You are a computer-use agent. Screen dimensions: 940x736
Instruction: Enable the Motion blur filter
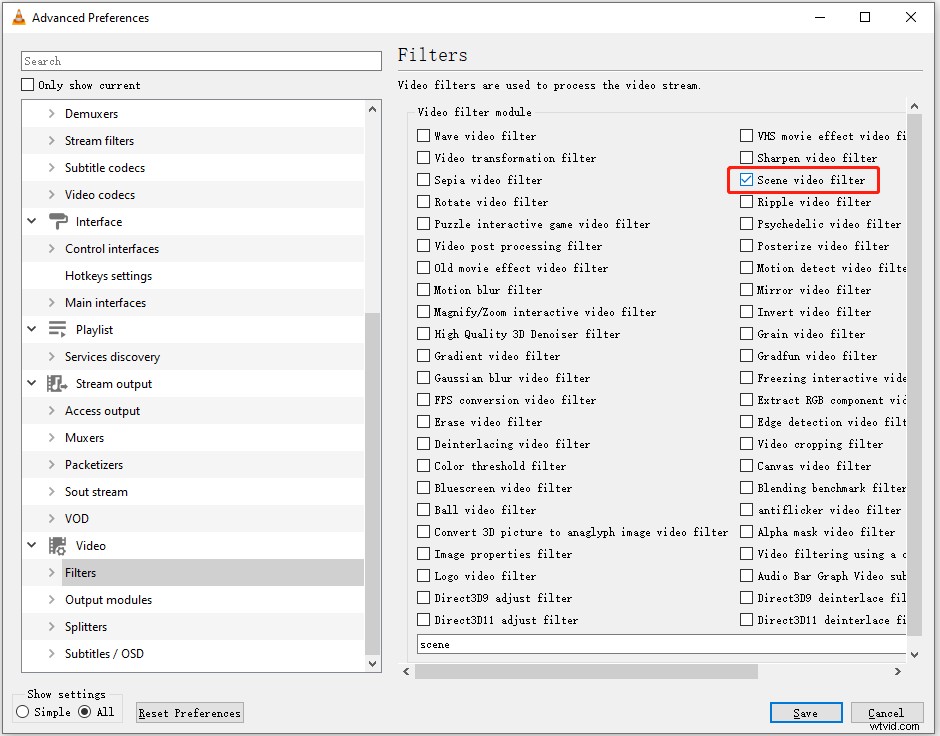(422, 289)
